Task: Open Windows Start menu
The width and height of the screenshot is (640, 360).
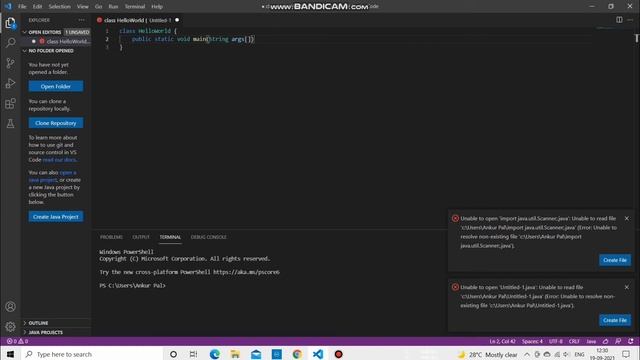Action: [10, 354]
